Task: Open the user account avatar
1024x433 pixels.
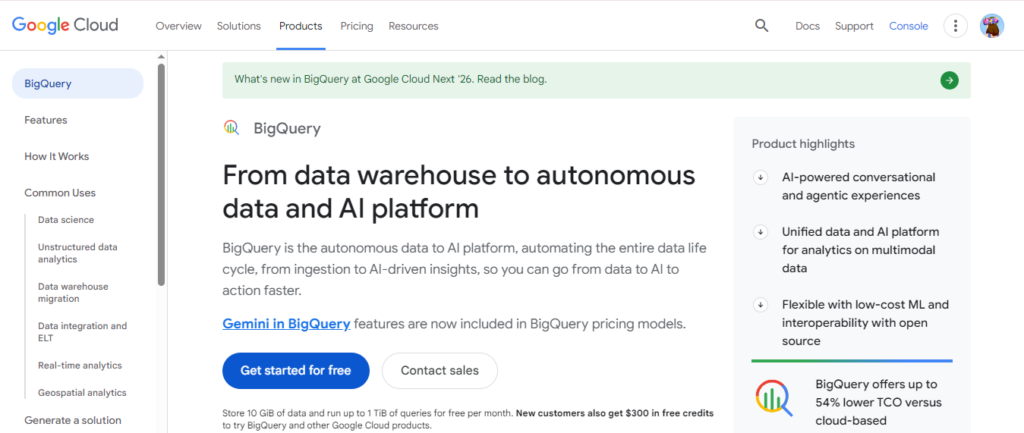Action: [x=991, y=26]
